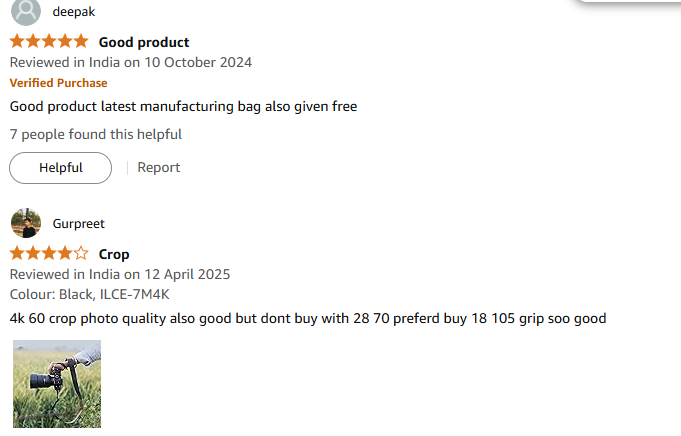Viewport: 681px width, 436px height.
Task: Click review text about manufacturing bag given free
Action: [183, 106]
